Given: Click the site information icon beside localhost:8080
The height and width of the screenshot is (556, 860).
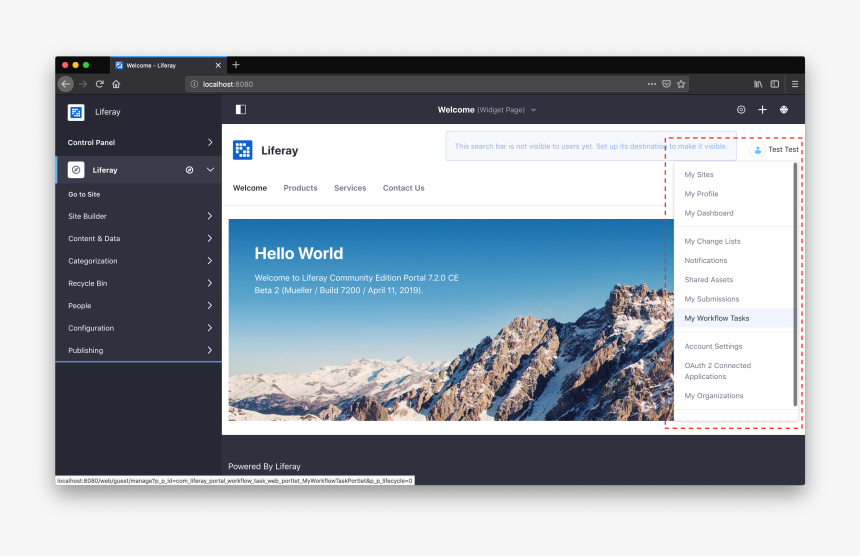Looking at the screenshot, I should [194, 84].
